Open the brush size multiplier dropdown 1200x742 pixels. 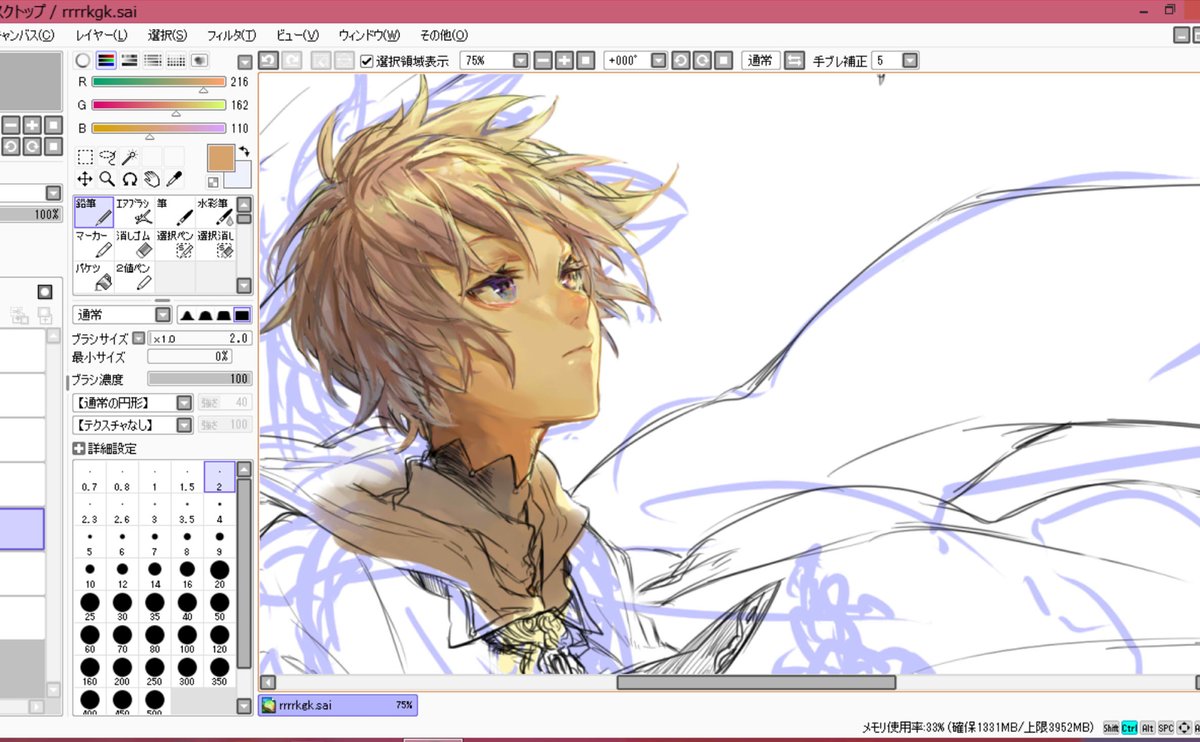click(x=139, y=338)
